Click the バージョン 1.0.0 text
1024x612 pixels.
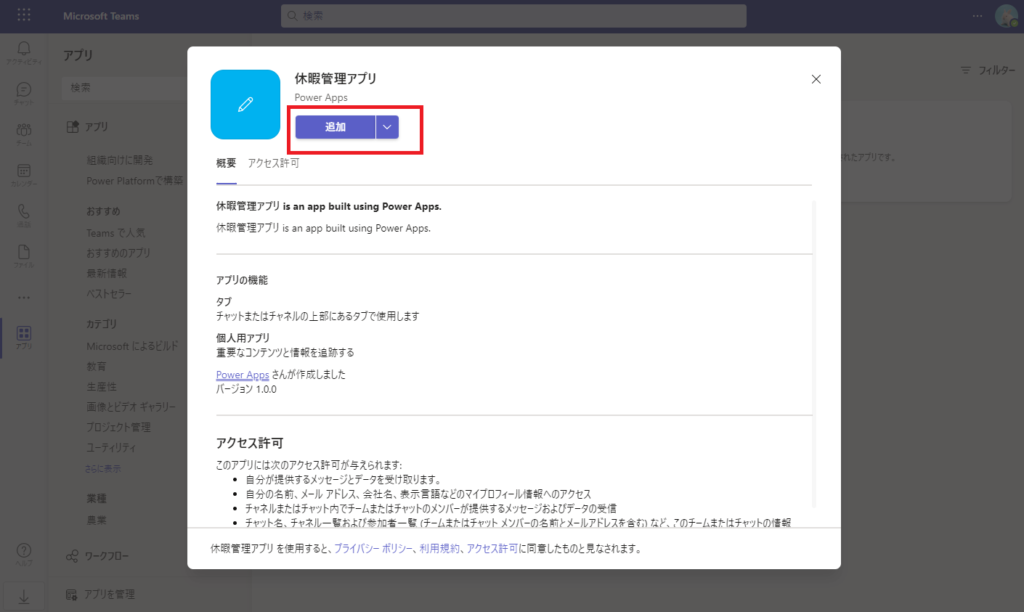click(x=246, y=389)
